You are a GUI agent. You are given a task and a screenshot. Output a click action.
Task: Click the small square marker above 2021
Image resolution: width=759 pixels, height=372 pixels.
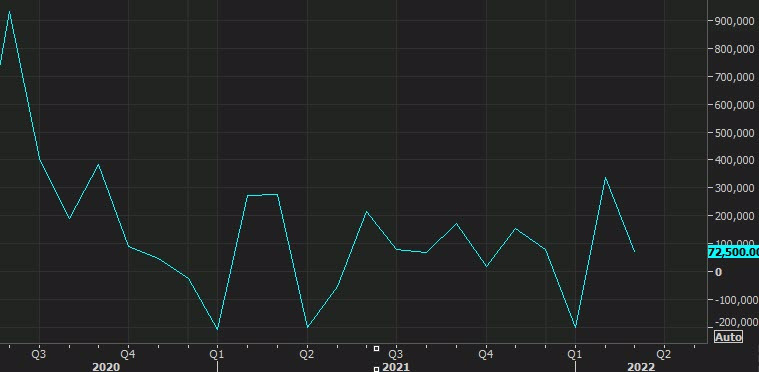[377, 348]
